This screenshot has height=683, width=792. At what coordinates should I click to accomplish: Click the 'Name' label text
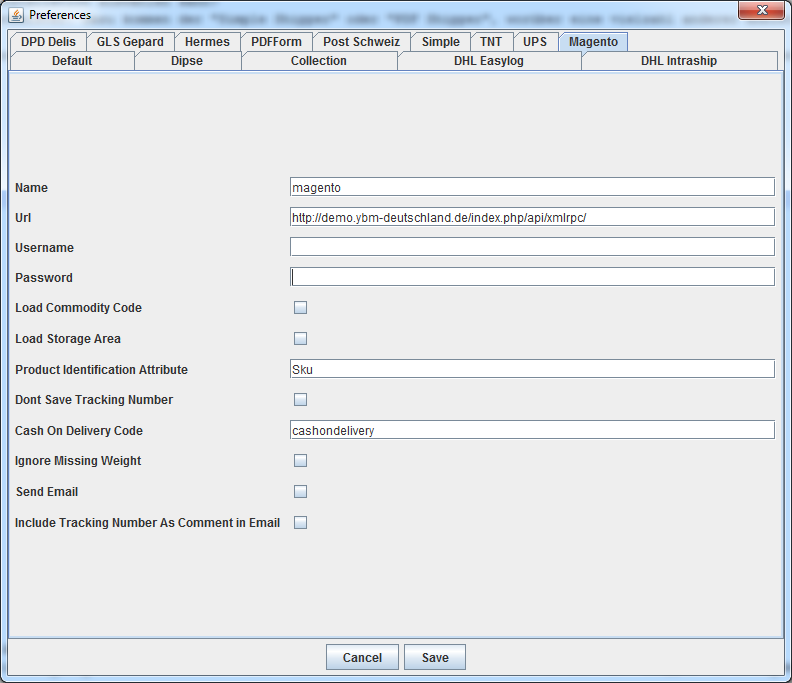tap(31, 187)
